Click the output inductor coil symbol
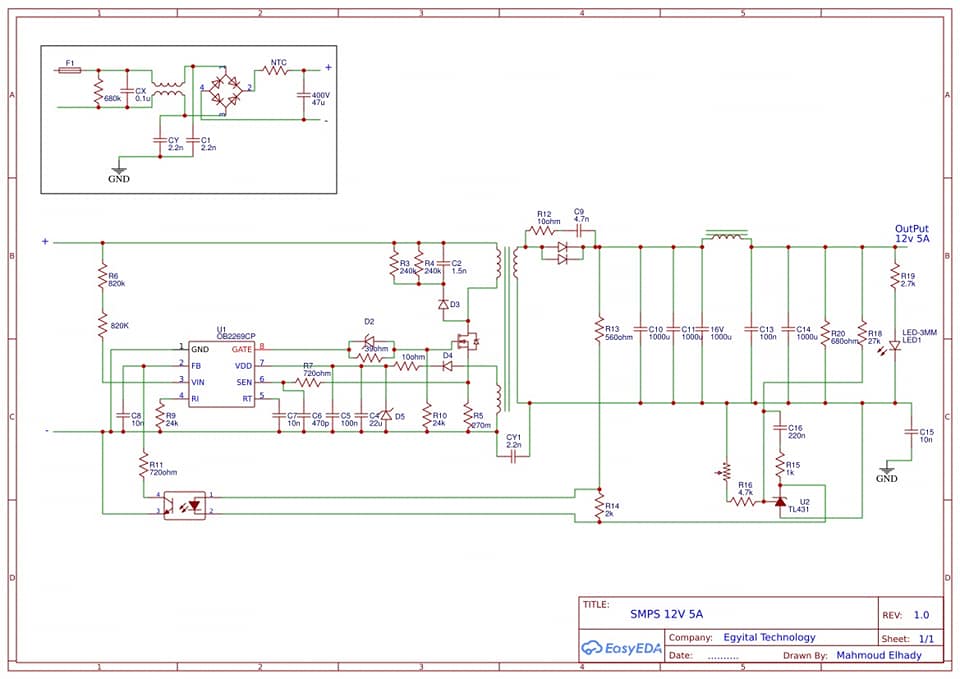The width and height of the screenshot is (960, 679). coord(726,236)
